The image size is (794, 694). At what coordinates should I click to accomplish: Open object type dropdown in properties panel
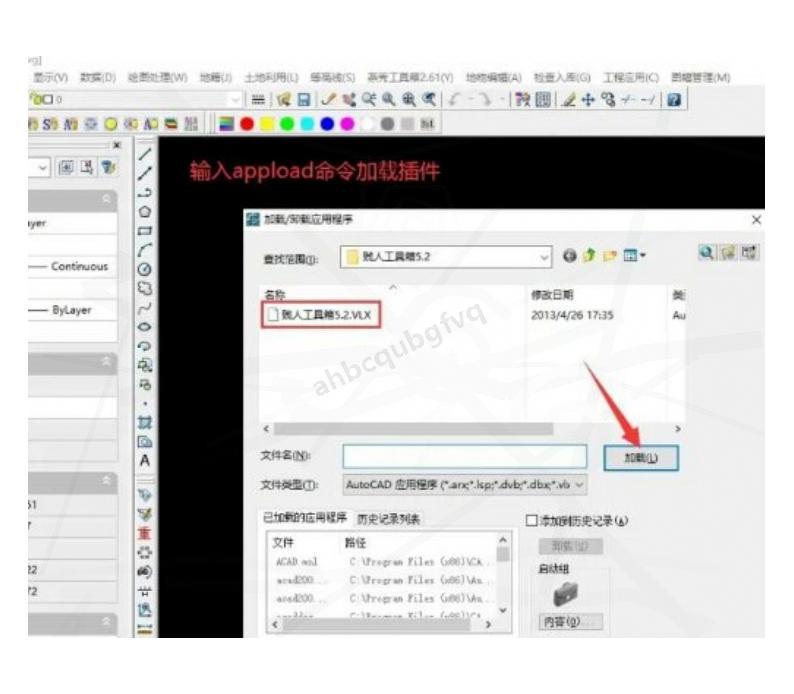pyautogui.click(x=43, y=167)
